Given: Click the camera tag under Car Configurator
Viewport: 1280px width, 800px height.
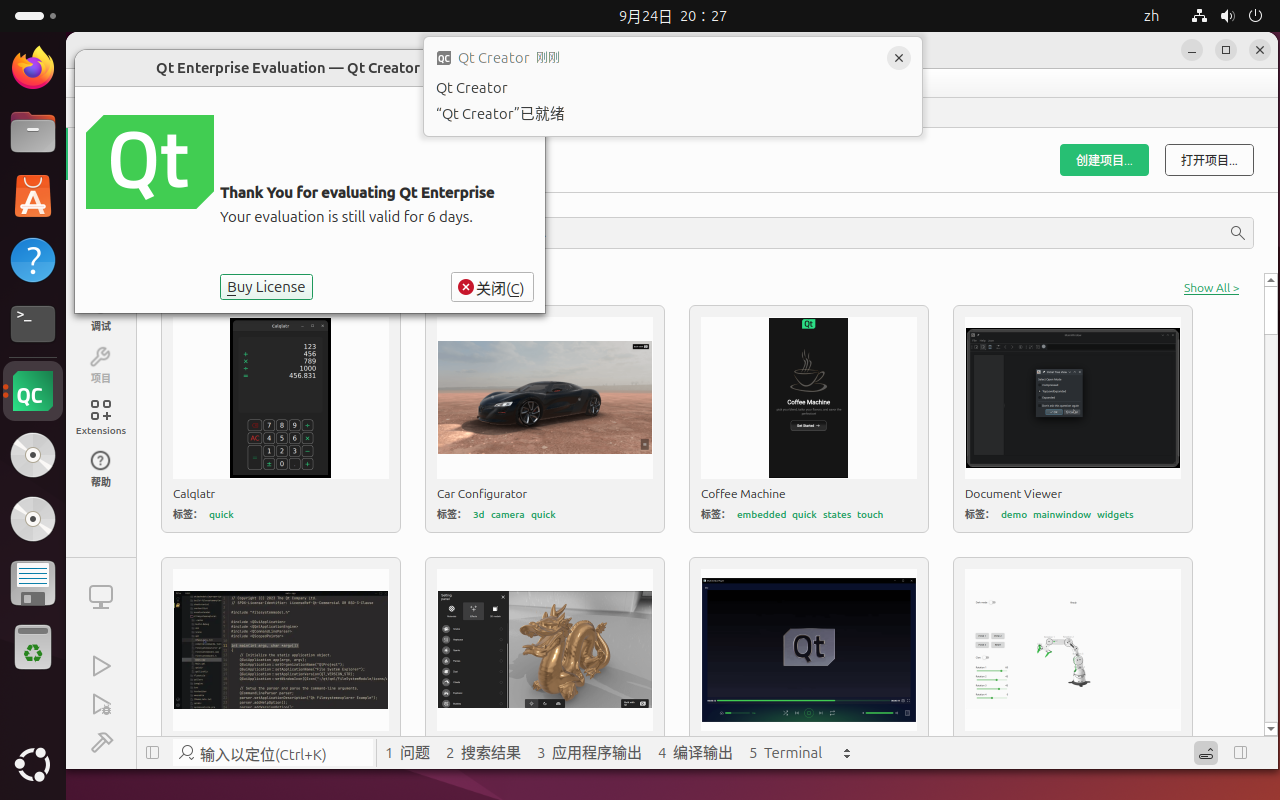Looking at the screenshot, I should (x=507, y=515).
